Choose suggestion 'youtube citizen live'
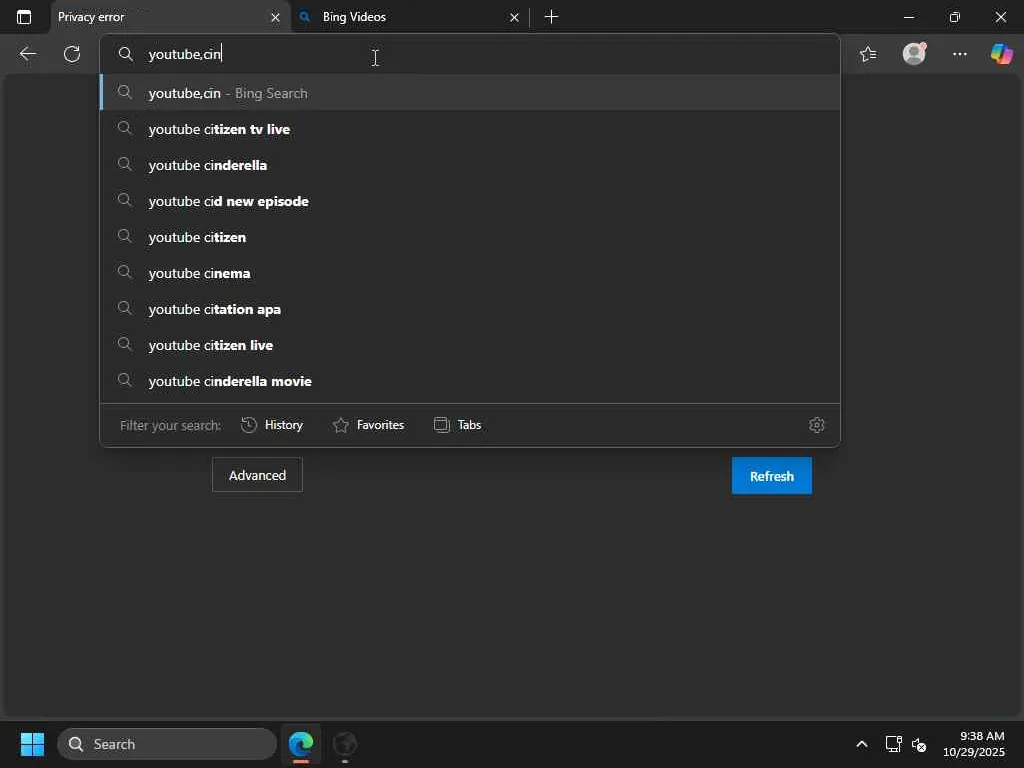The height and width of the screenshot is (768, 1024). coord(470,345)
